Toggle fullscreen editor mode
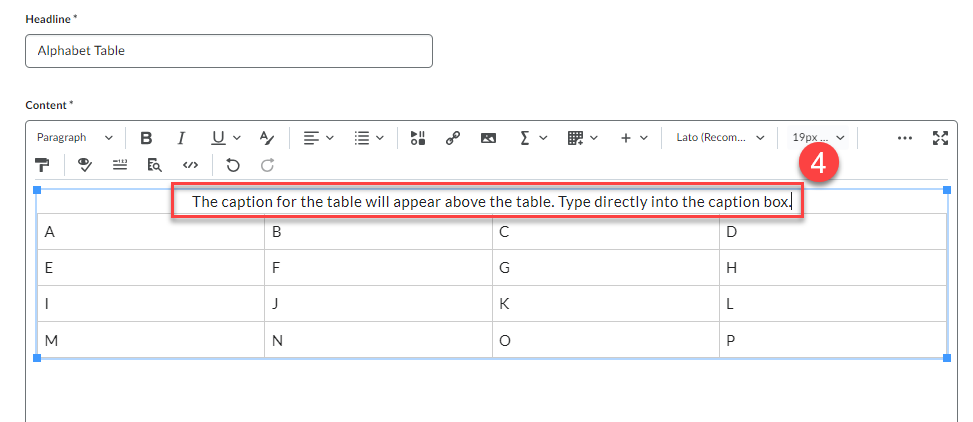Screen dimensions: 973x422 tap(941, 138)
